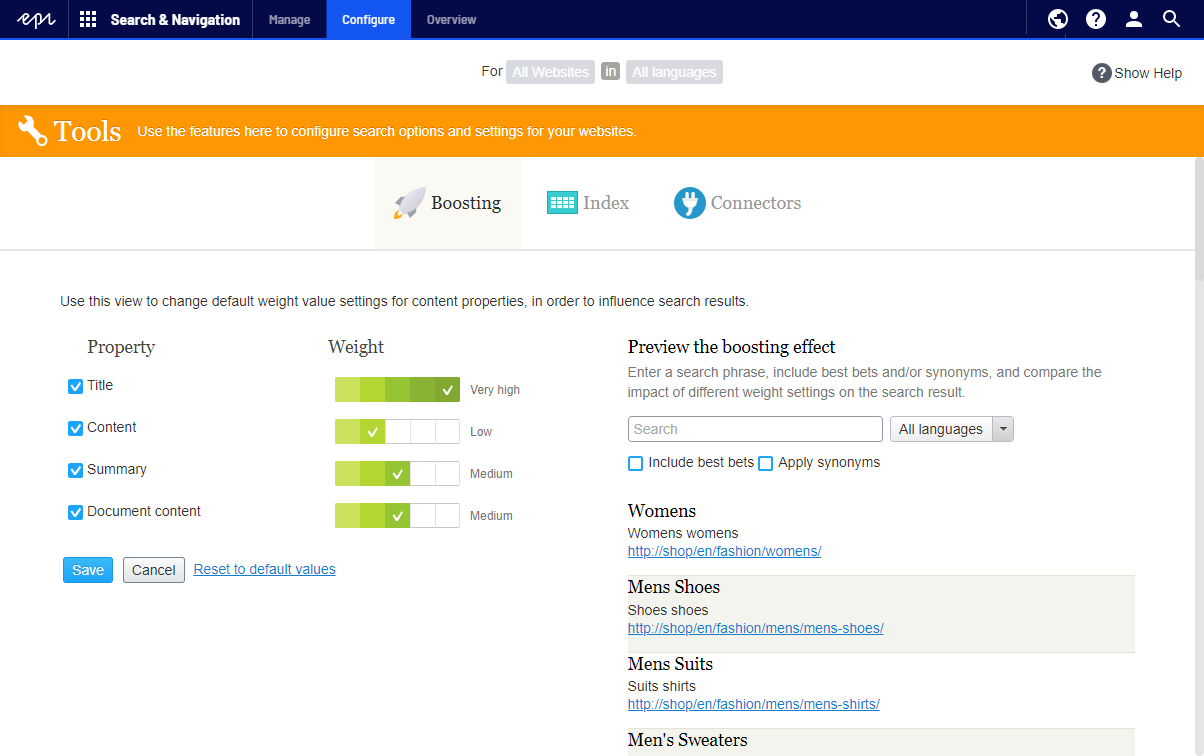Switch to the Manage tab
Viewport: 1204px width, 756px height.
point(289,19)
